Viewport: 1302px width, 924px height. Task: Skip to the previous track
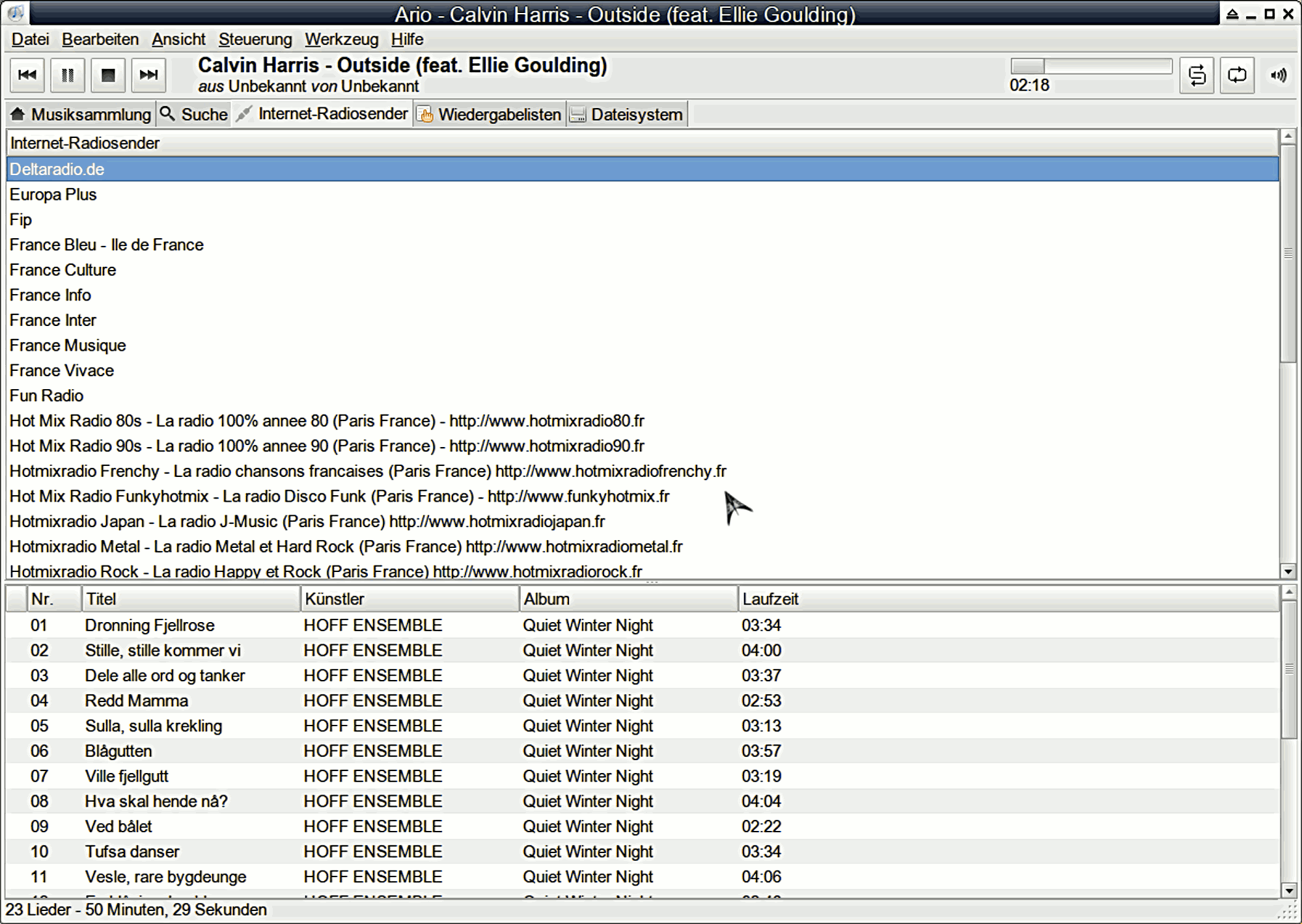27,75
